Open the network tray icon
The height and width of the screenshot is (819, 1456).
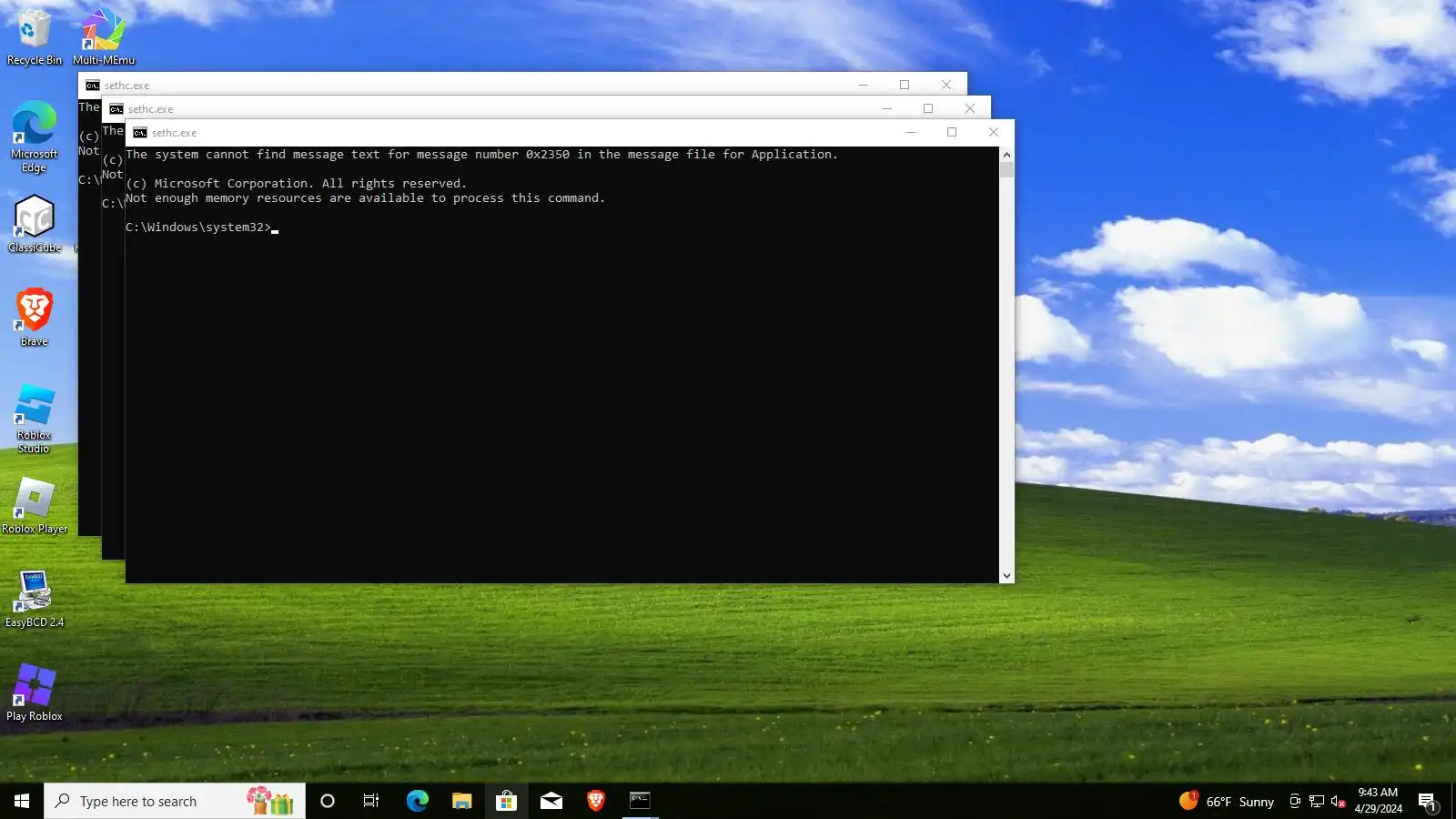tap(1317, 802)
